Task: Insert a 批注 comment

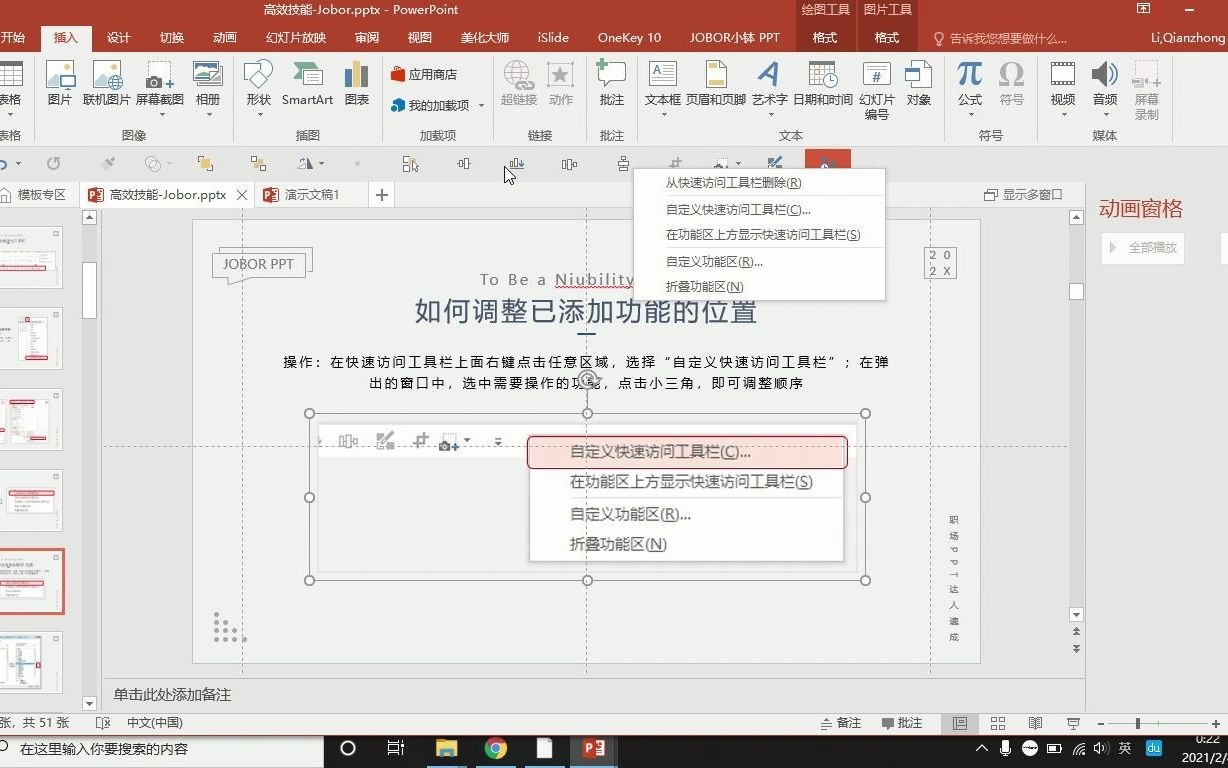Action: 614,90
